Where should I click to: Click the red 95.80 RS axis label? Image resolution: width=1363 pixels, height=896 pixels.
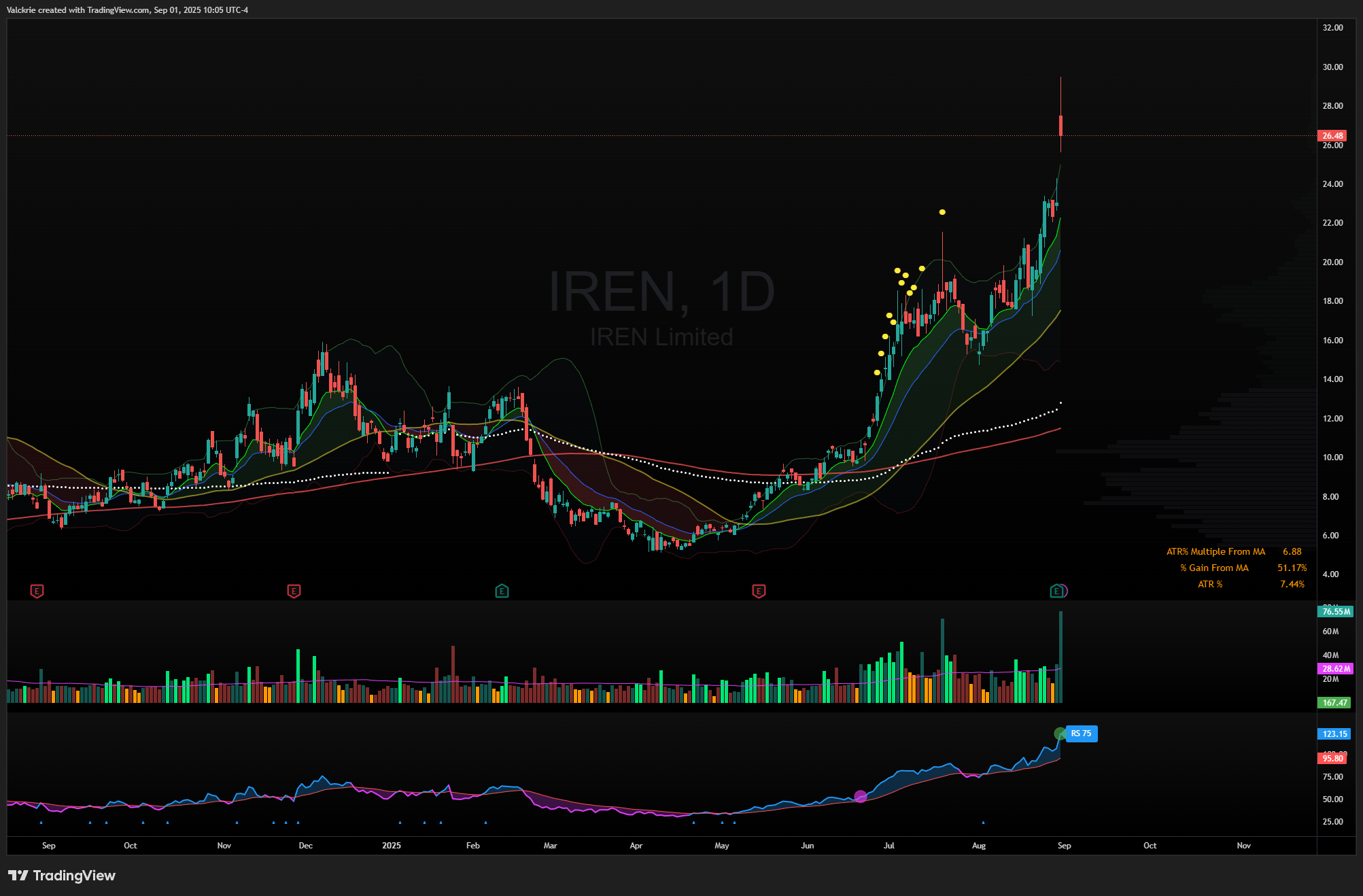click(x=1332, y=758)
